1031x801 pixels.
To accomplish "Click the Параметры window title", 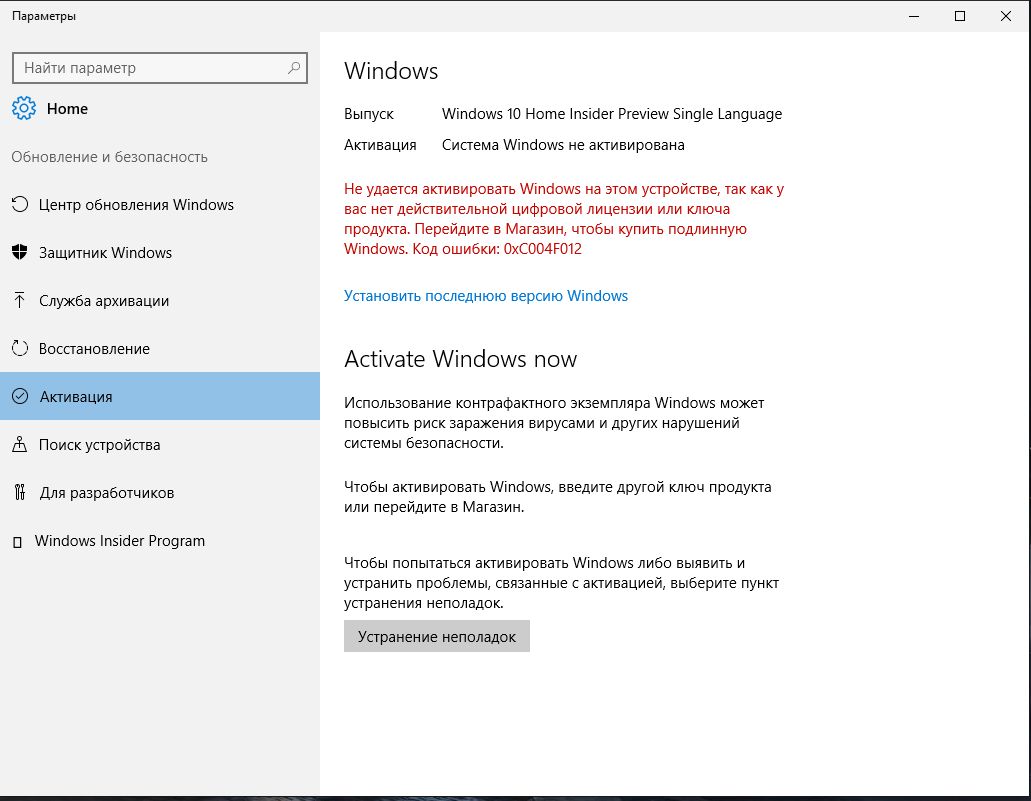I will (44, 16).
